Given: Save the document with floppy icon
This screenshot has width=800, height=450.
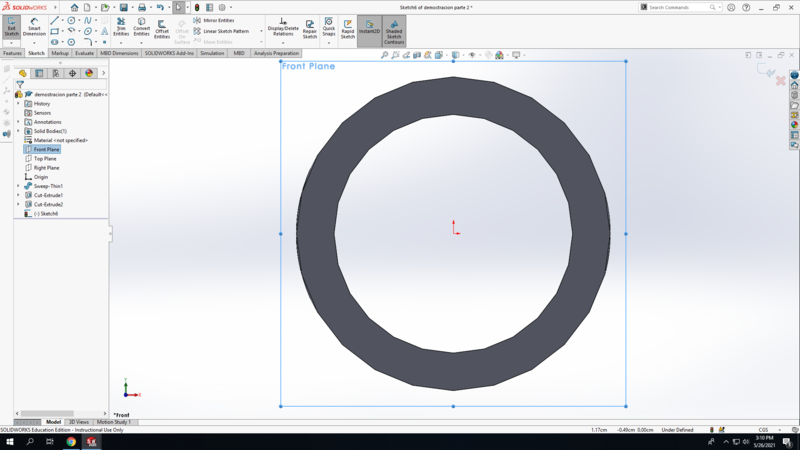Looking at the screenshot, I should pos(123,8).
